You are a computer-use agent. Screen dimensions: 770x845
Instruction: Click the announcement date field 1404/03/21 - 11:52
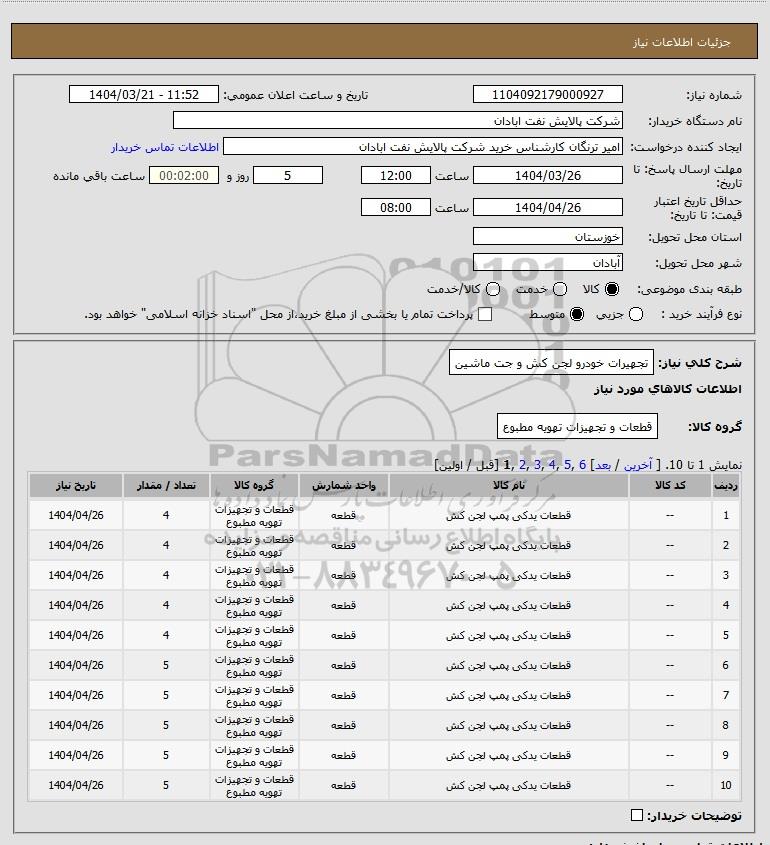point(144,94)
